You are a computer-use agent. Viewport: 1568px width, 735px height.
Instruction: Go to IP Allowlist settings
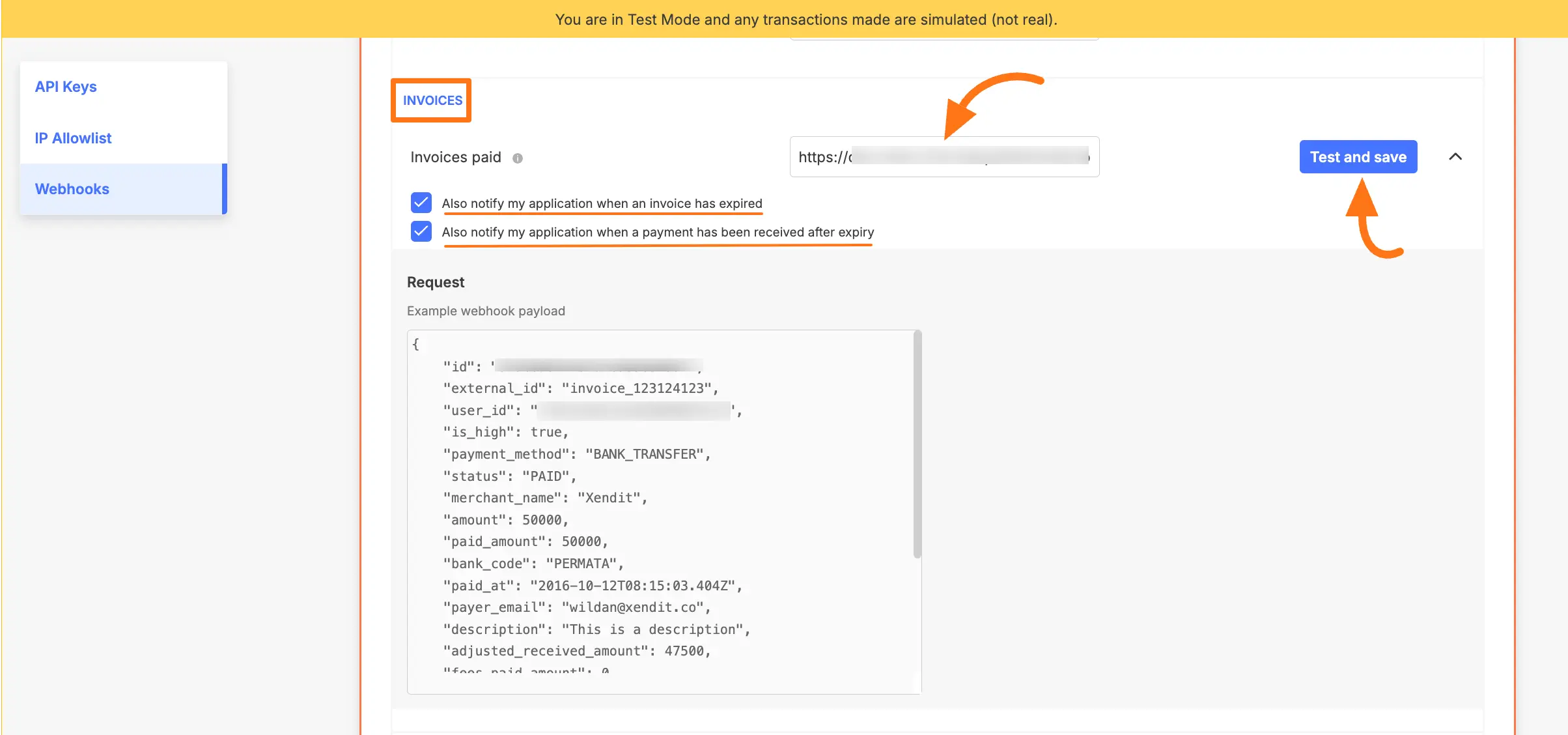(72, 137)
